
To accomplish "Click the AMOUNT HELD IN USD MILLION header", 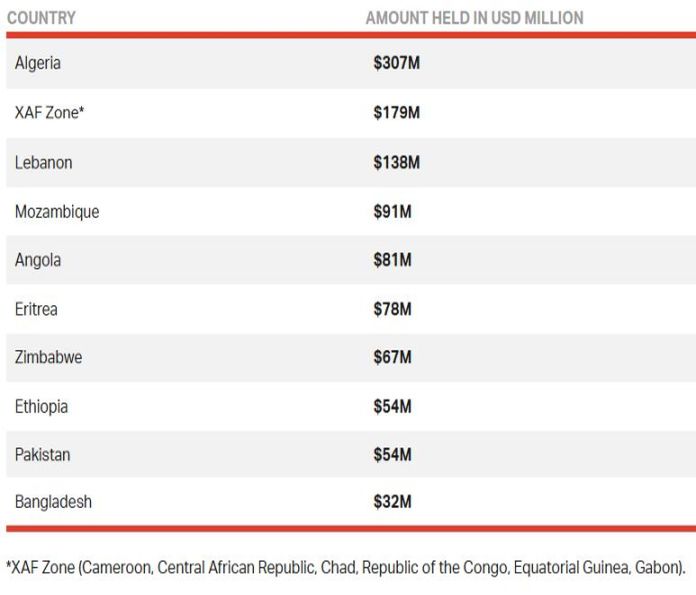I will click(x=474, y=18).
